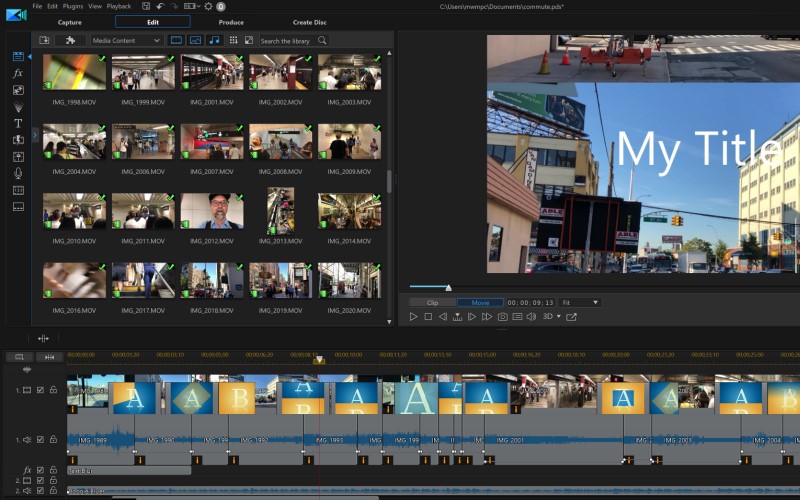Take a snapshot with camera icon
The height and width of the screenshot is (500, 800).
tap(502, 317)
